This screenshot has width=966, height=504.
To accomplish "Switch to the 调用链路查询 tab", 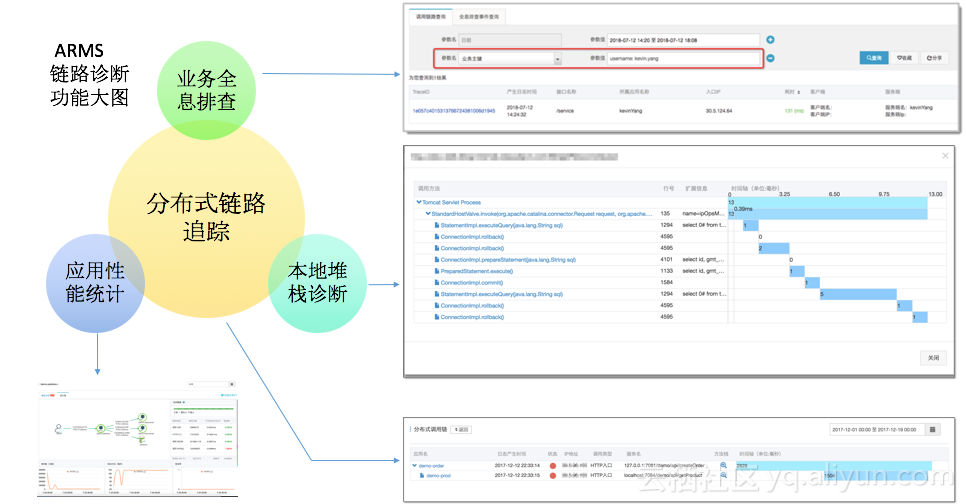I will 431,17.
